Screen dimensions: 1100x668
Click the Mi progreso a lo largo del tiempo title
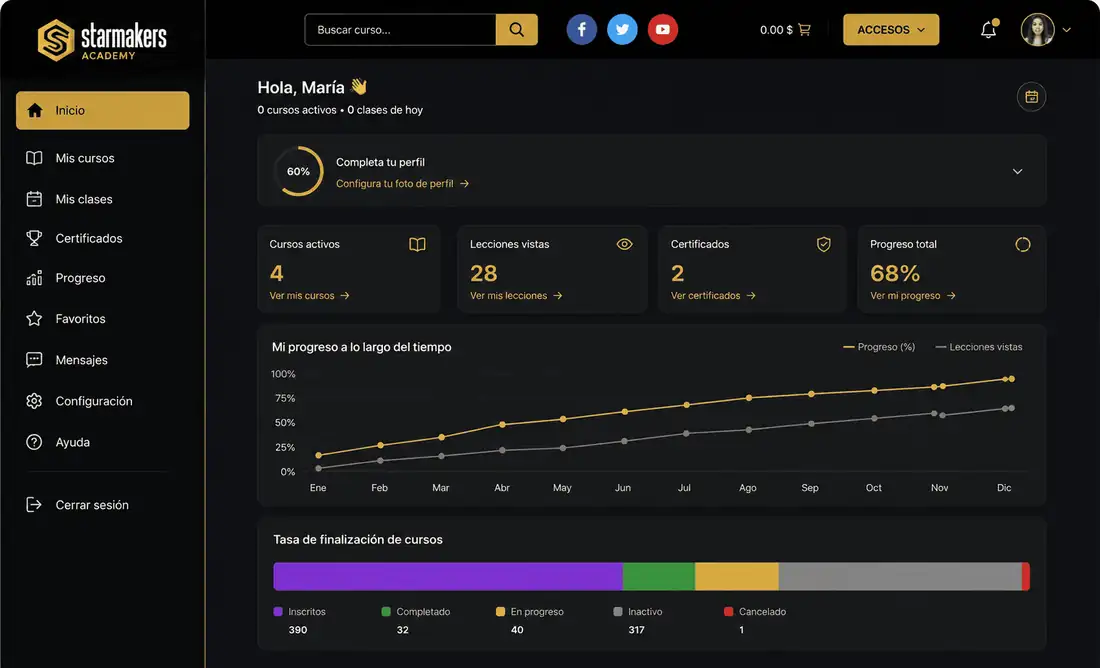point(361,347)
